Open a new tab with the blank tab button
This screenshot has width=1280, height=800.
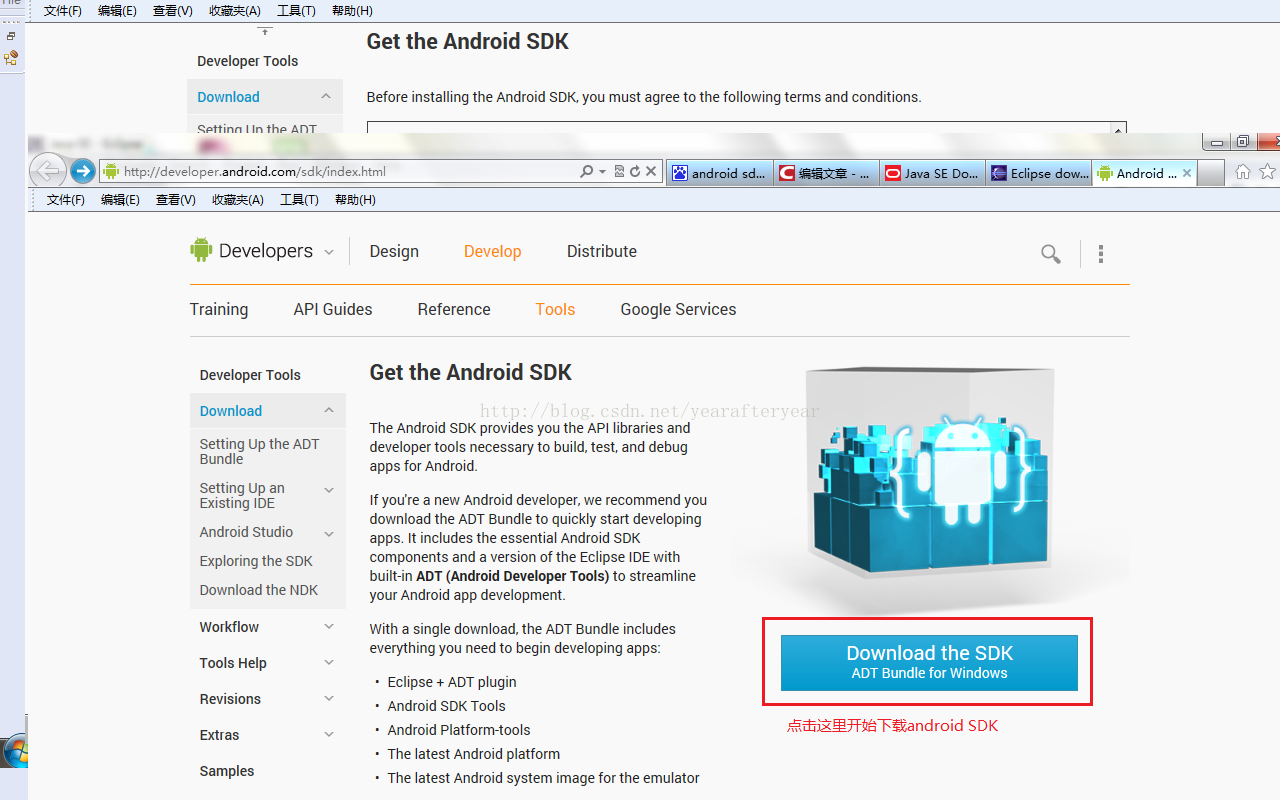pyautogui.click(x=1210, y=173)
